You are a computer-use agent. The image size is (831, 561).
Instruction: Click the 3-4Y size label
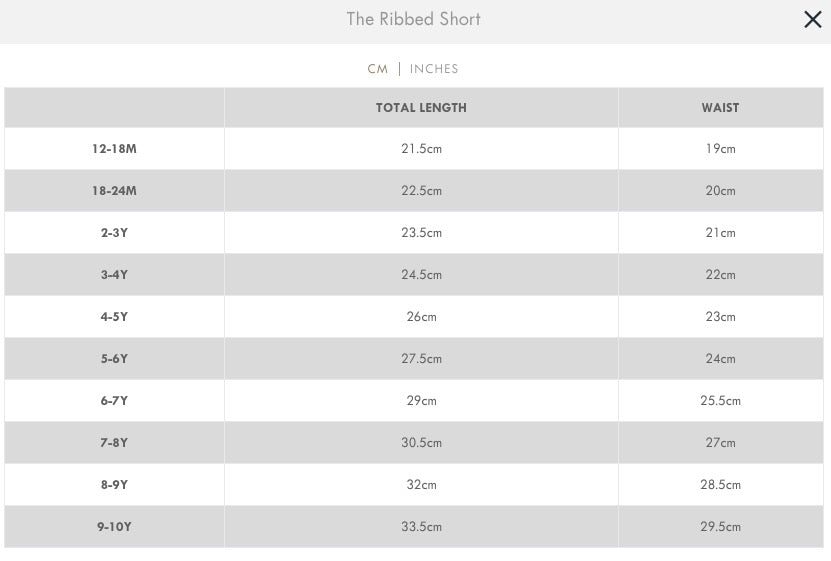click(114, 275)
